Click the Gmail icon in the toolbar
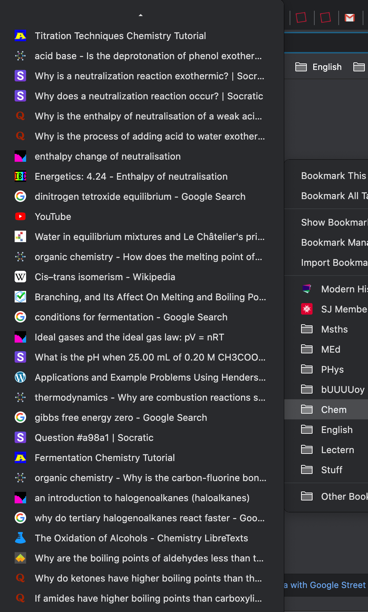The height and width of the screenshot is (612, 368). [350, 18]
